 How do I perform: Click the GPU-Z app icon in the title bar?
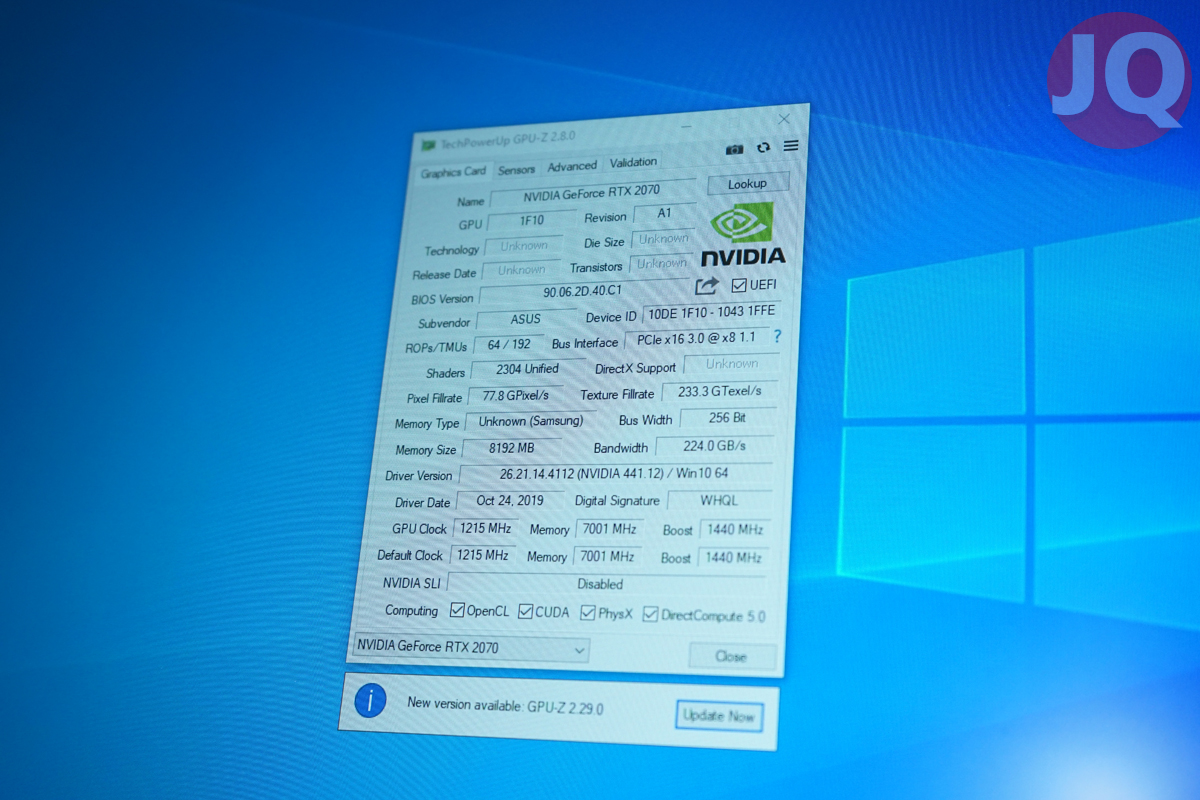[x=428, y=145]
